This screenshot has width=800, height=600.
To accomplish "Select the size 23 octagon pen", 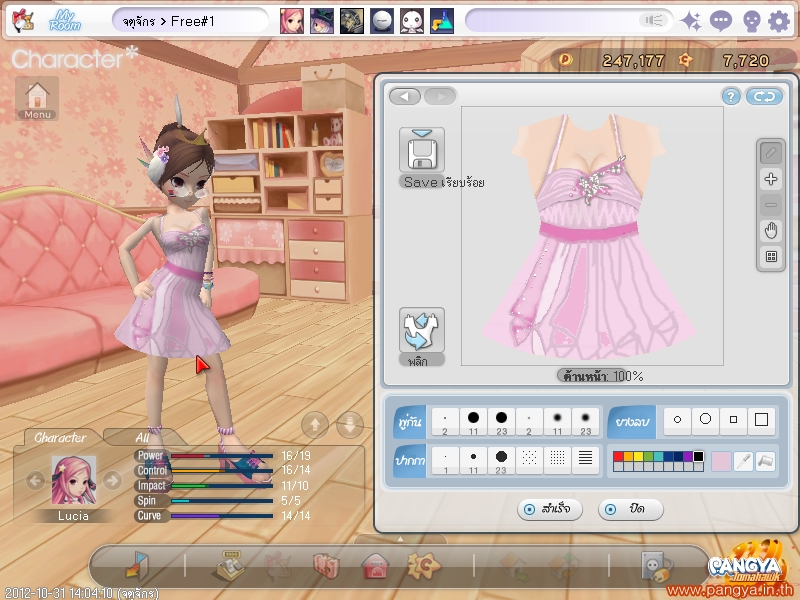I will (x=502, y=461).
